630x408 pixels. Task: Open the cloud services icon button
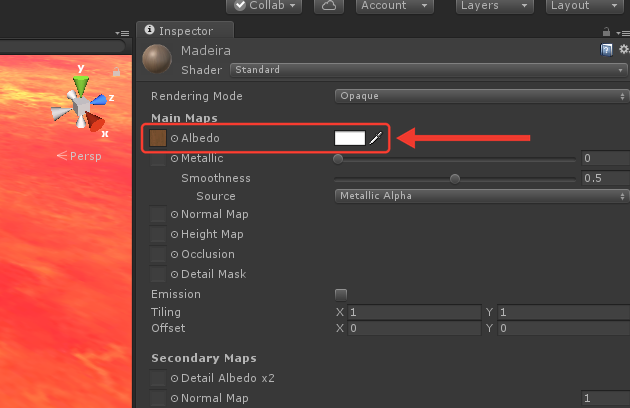click(x=329, y=6)
